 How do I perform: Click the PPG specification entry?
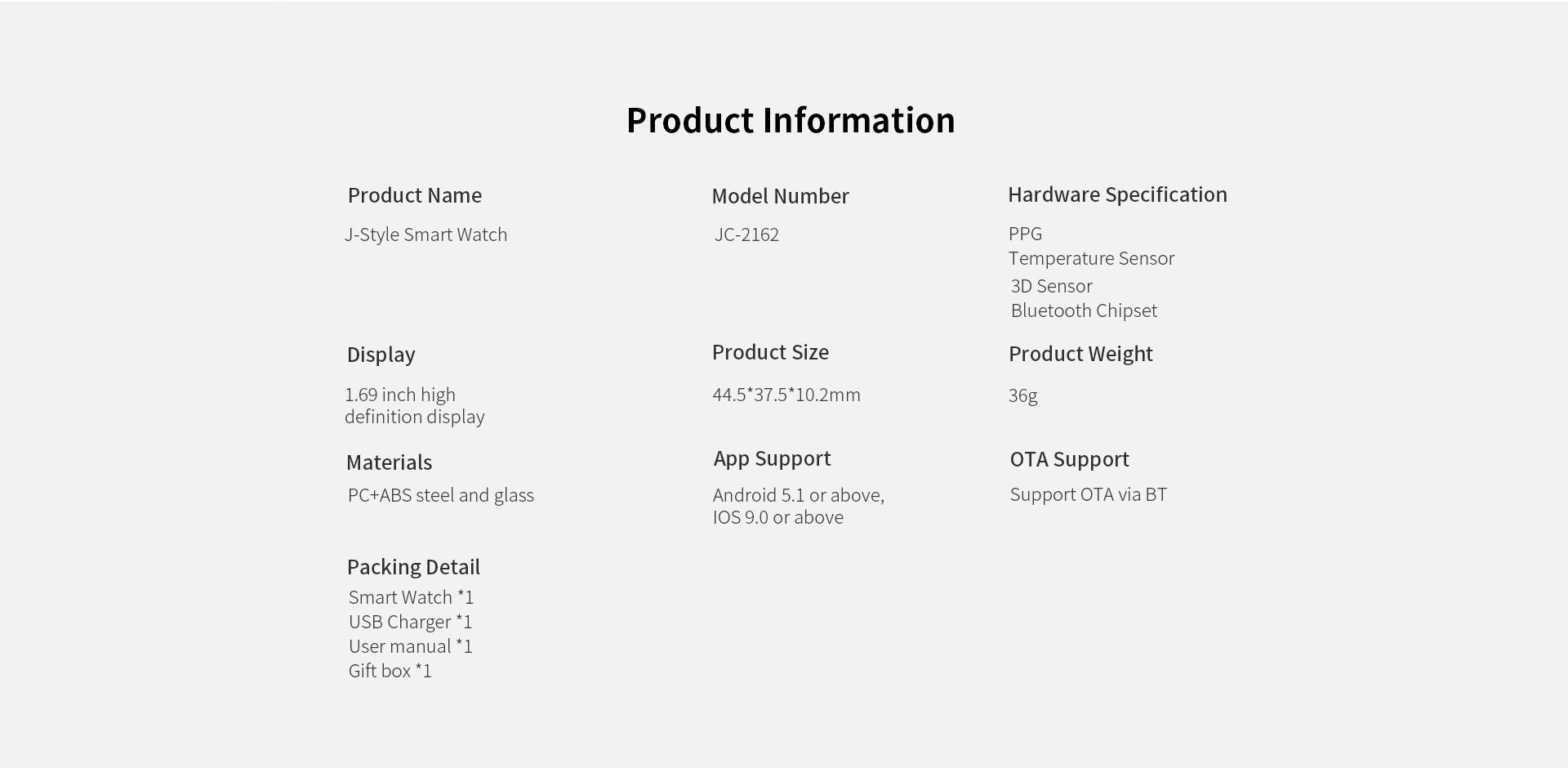pyautogui.click(x=1025, y=234)
